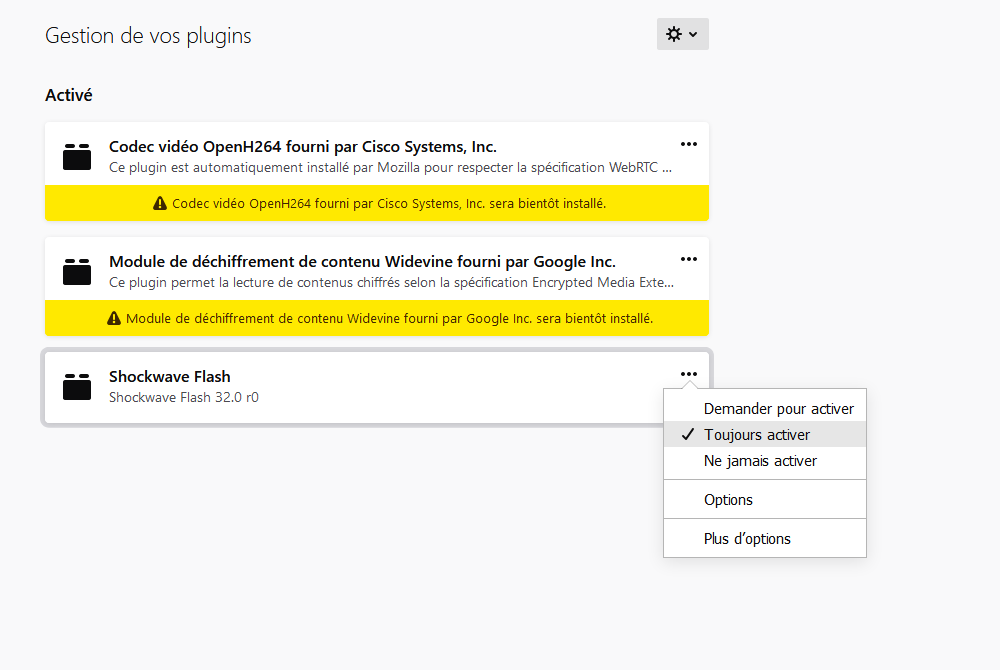Set Flash to "Ne jamais activer"
1000x670 pixels.
point(760,461)
